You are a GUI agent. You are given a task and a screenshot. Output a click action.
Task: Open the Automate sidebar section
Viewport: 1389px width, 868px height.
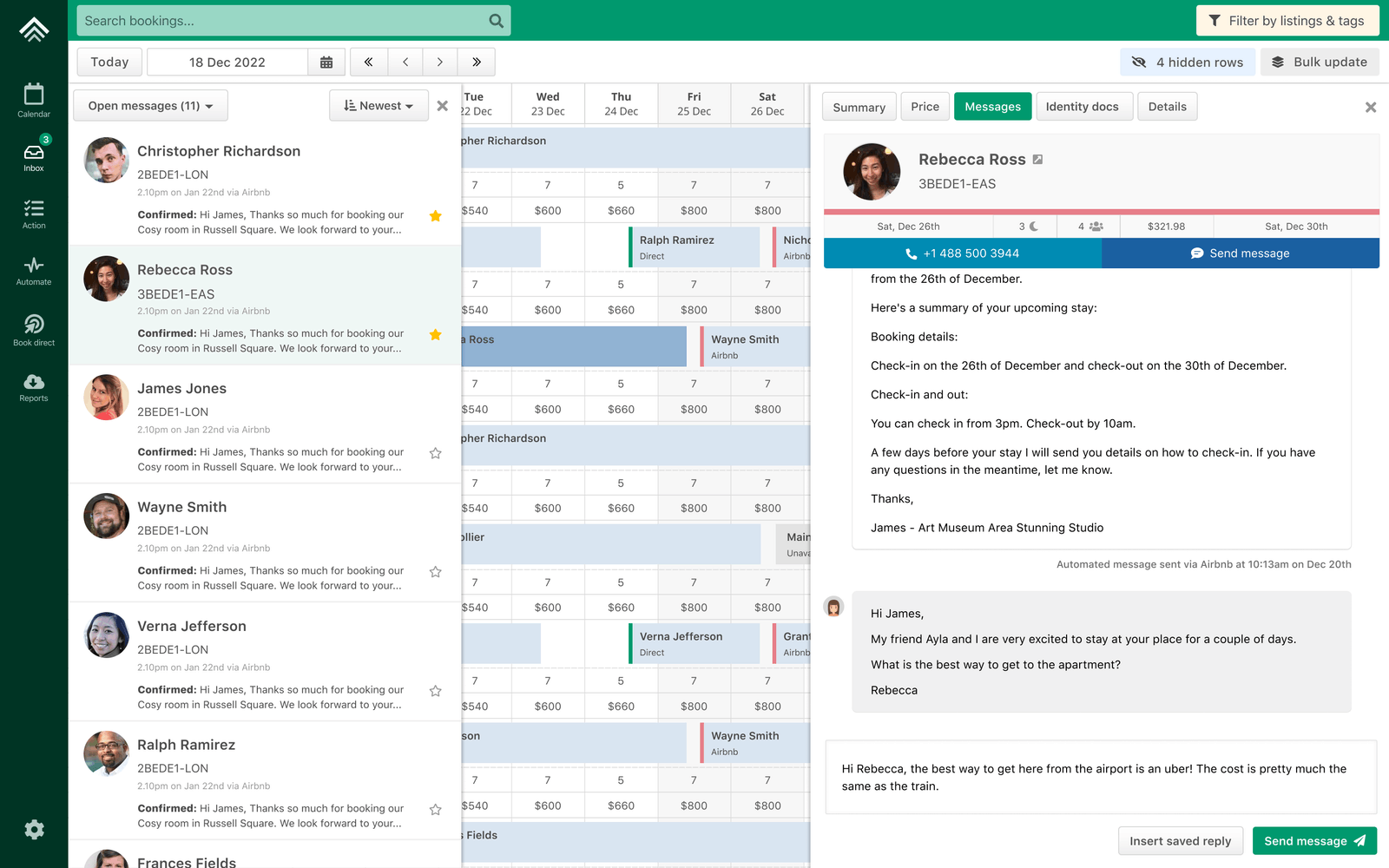pos(34,271)
